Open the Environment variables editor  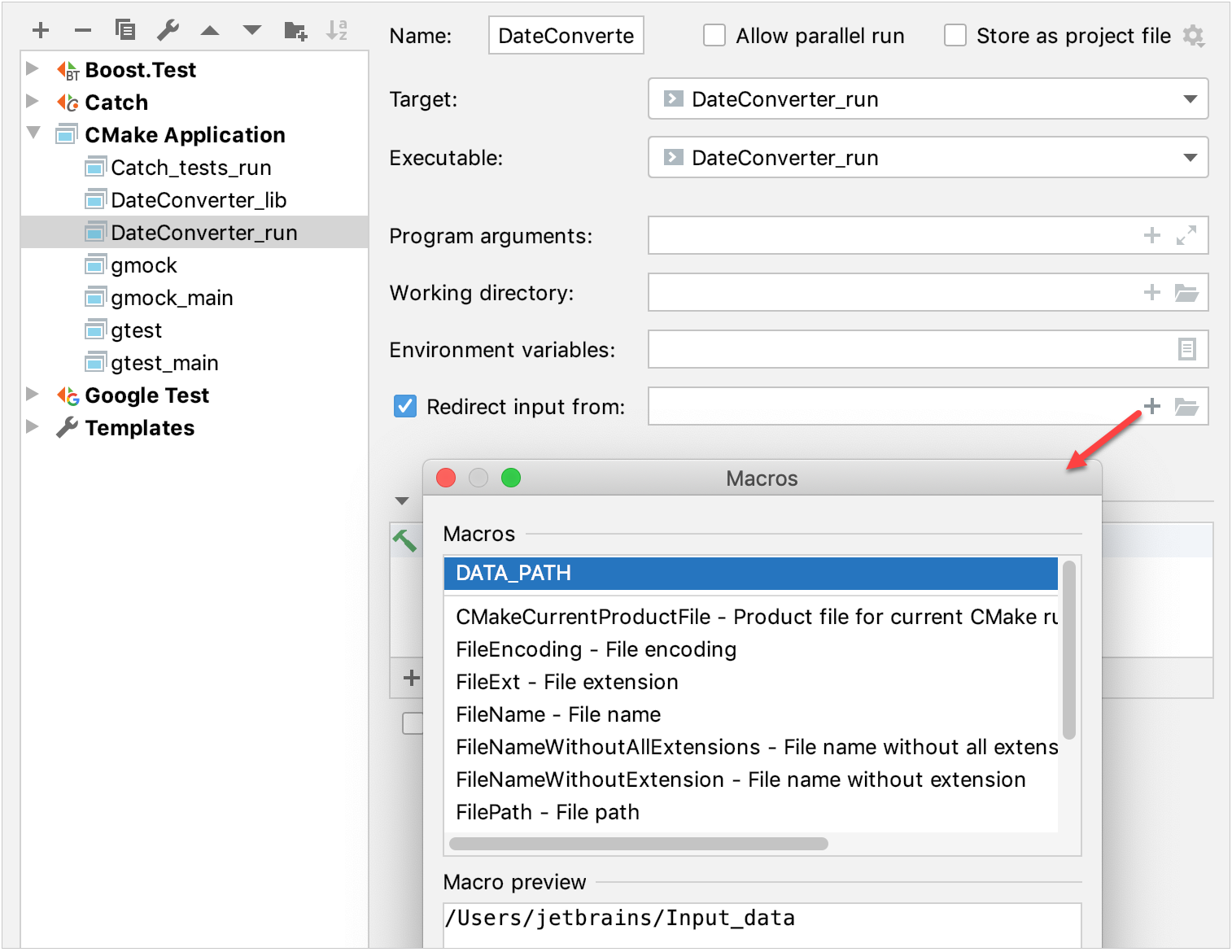[1187, 349]
